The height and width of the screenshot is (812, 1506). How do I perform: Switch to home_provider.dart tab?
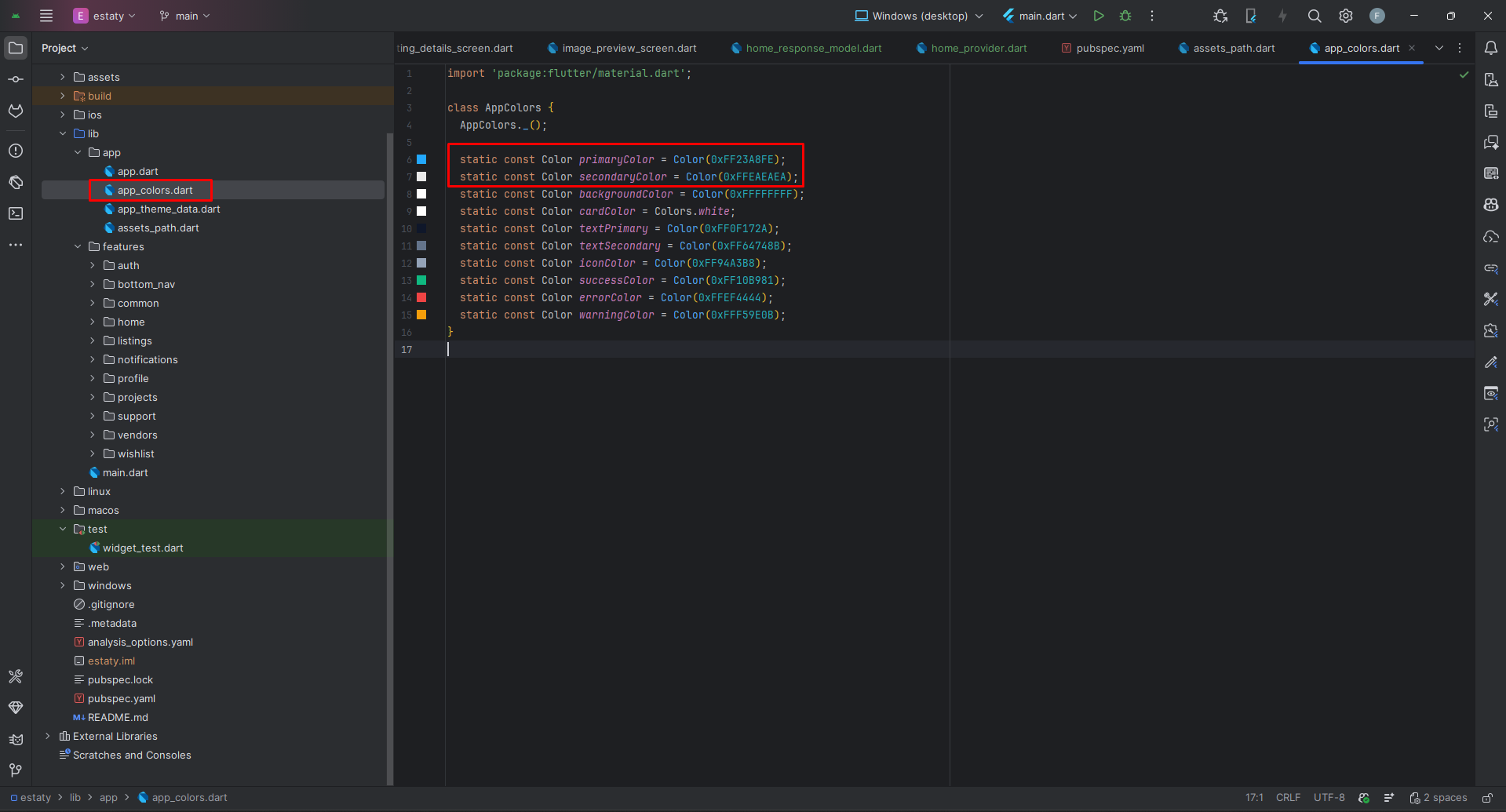[972, 48]
